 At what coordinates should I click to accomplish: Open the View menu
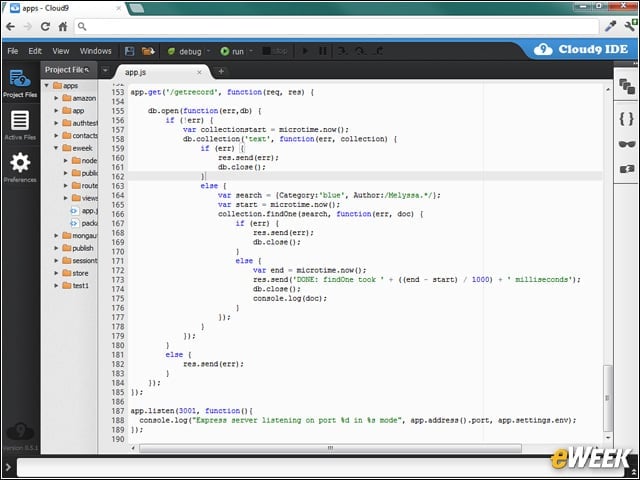[x=61, y=51]
